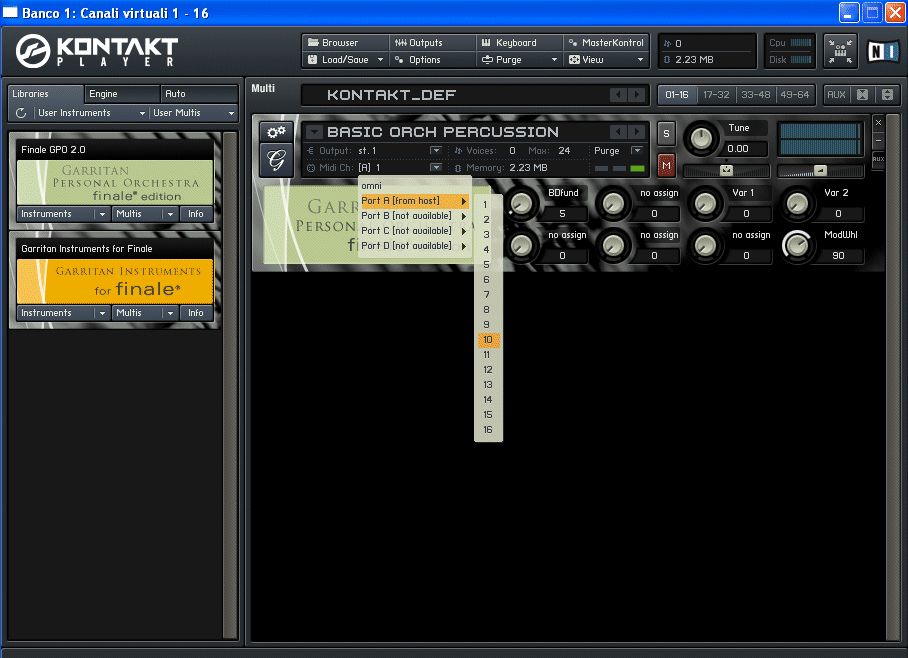Screen dimensions: 908x658
Task: Open the View dropdown menu
Action: click(606, 60)
